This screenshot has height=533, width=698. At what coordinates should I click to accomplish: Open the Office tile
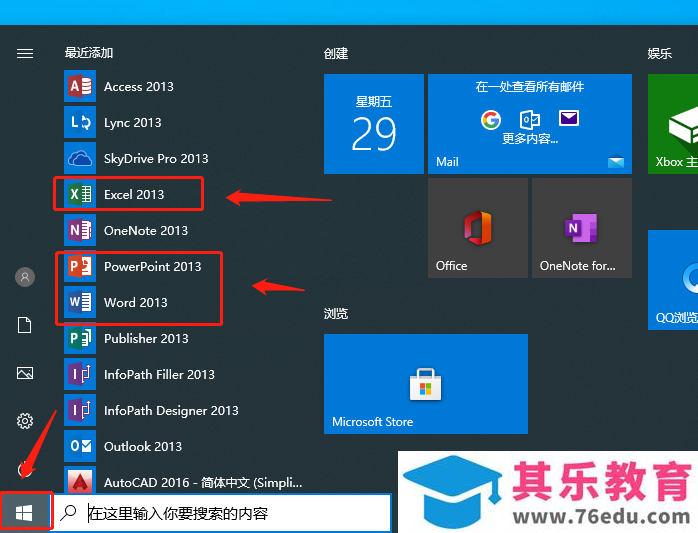pyautogui.click(x=478, y=228)
